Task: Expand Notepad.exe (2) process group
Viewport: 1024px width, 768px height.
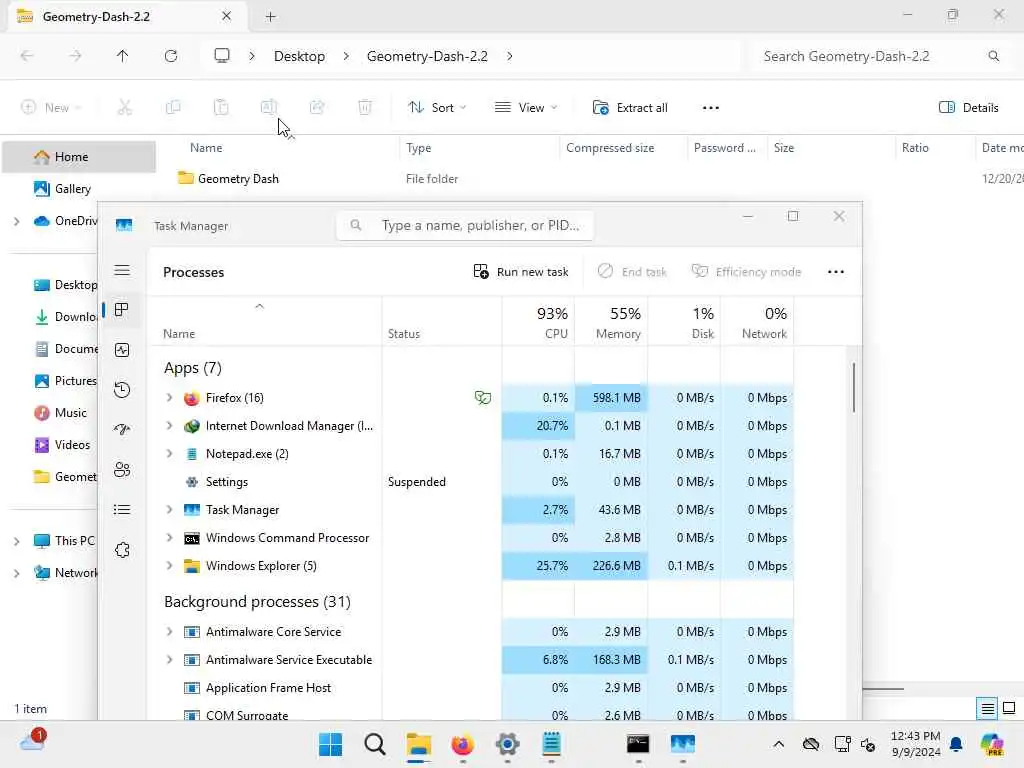Action: click(x=169, y=454)
